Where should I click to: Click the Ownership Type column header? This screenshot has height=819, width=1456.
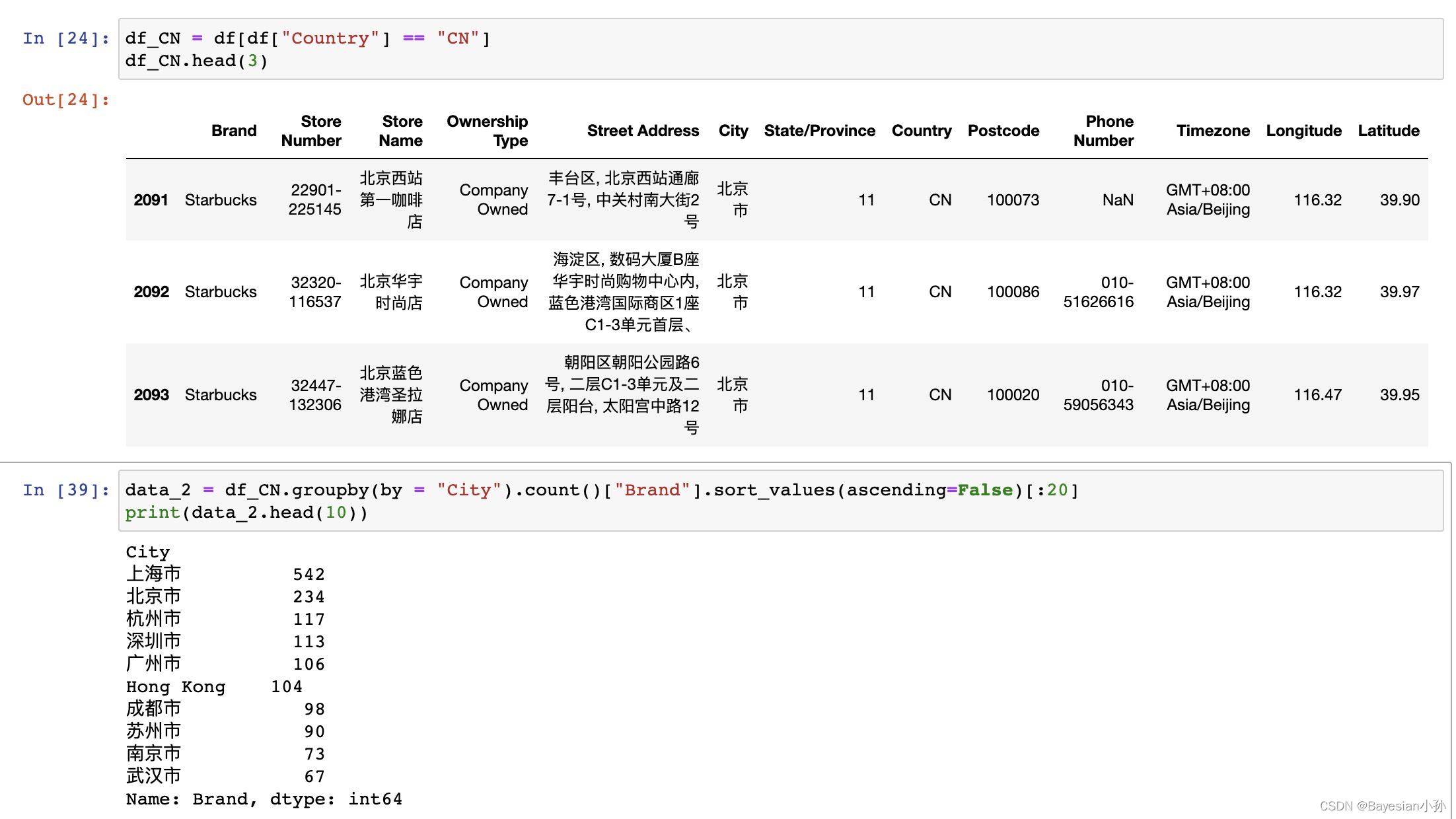tap(488, 131)
